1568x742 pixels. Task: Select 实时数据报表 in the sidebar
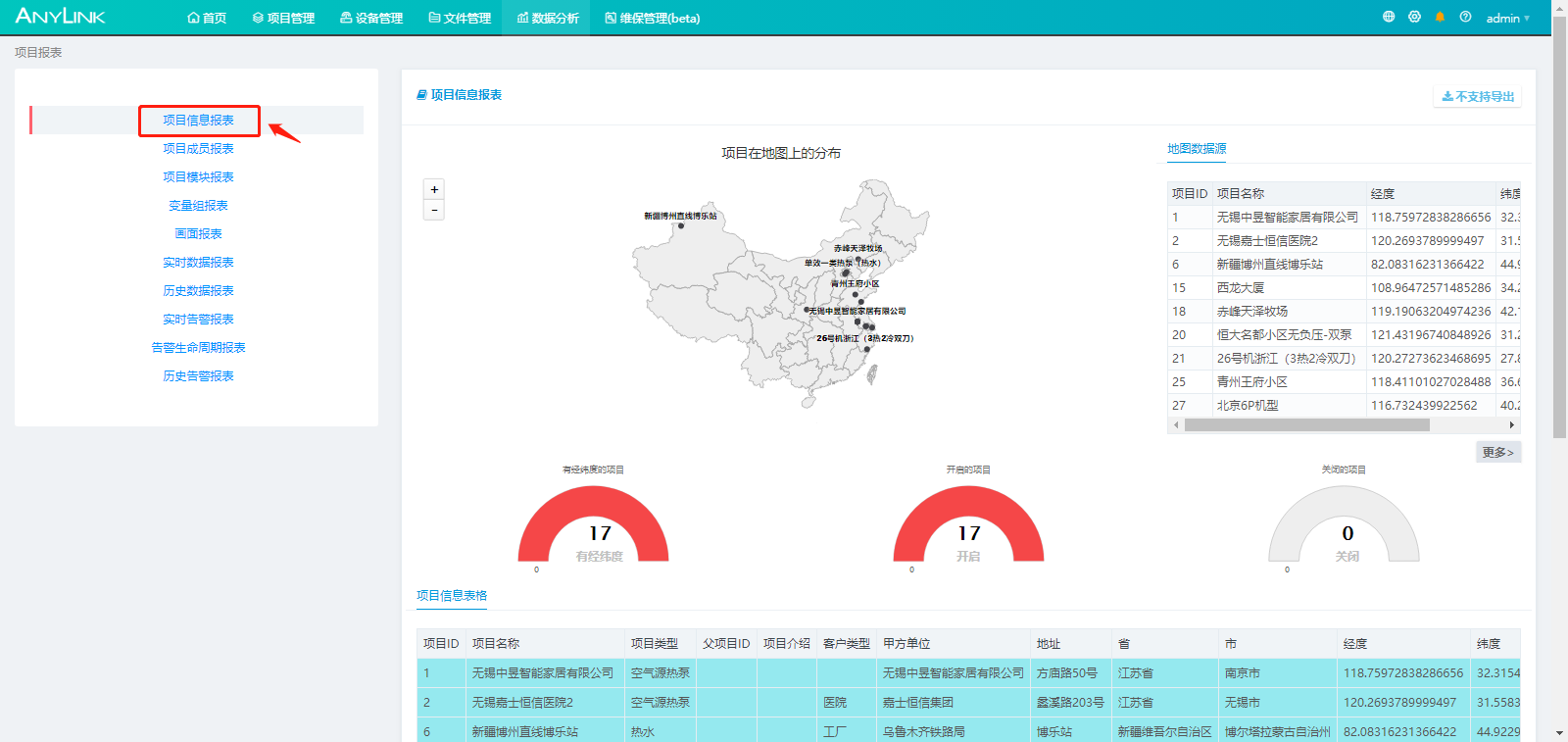[x=198, y=262]
